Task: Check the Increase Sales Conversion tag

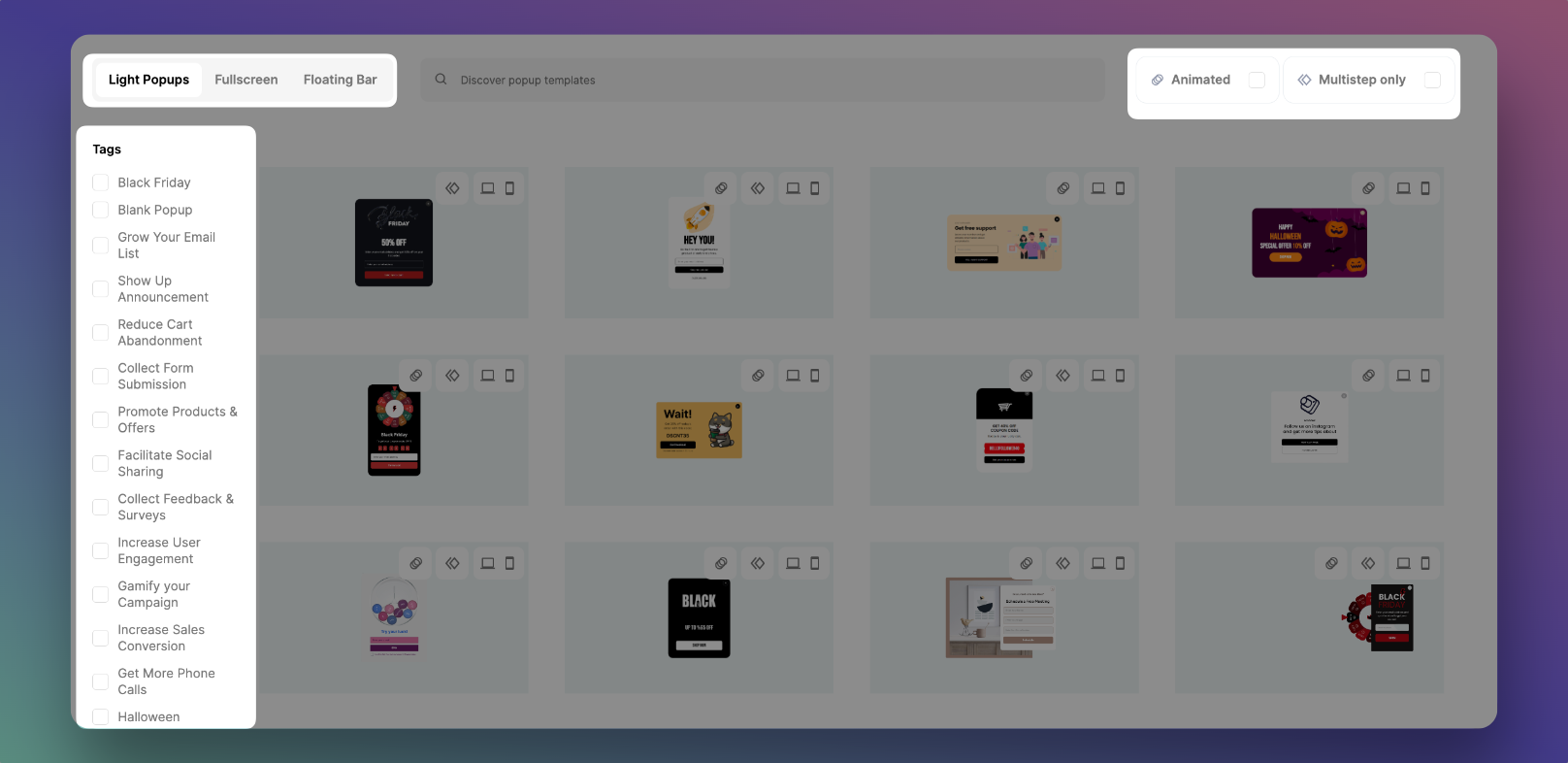Action: click(100, 639)
